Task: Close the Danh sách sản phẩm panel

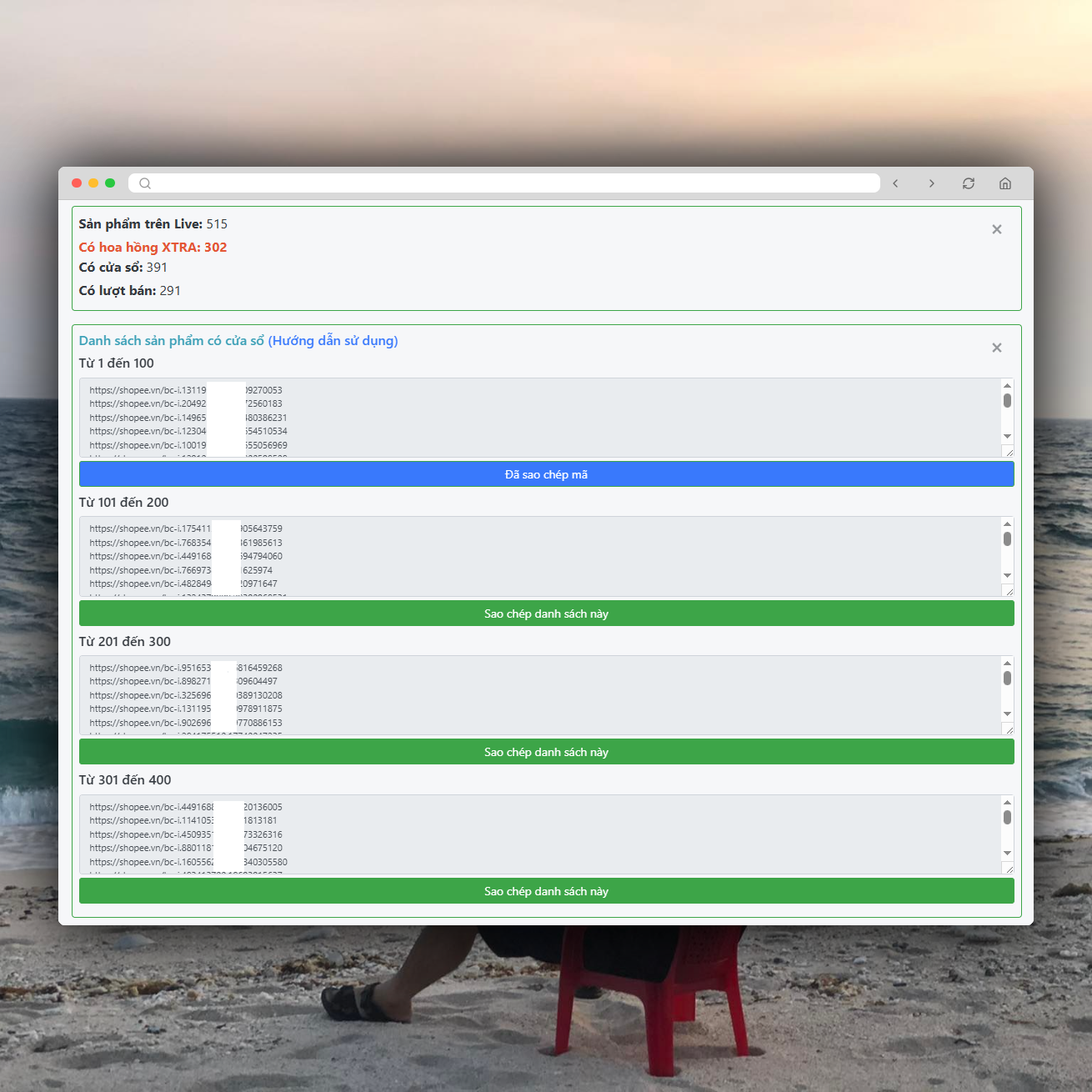Action: [x=996, y=348]
